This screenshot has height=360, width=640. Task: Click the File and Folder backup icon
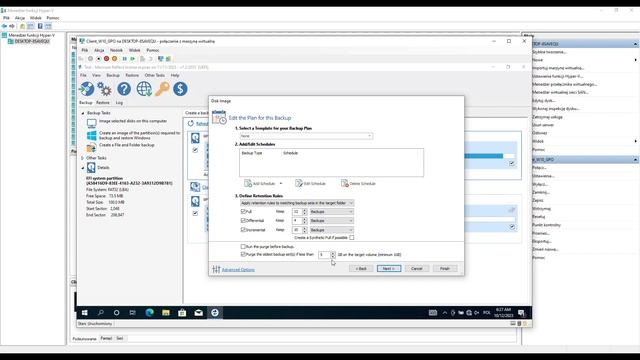pos(91,147)
